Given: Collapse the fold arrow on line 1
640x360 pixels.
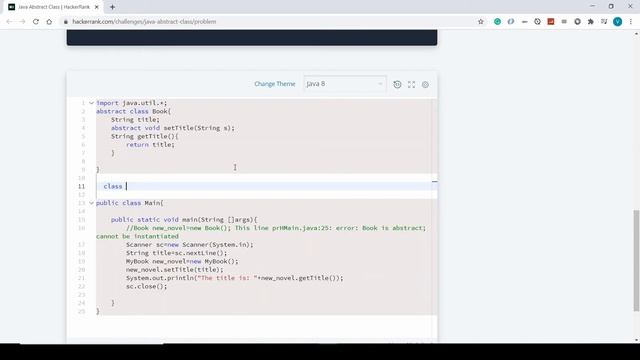Looking at the screenshot, I should (91, 103).
